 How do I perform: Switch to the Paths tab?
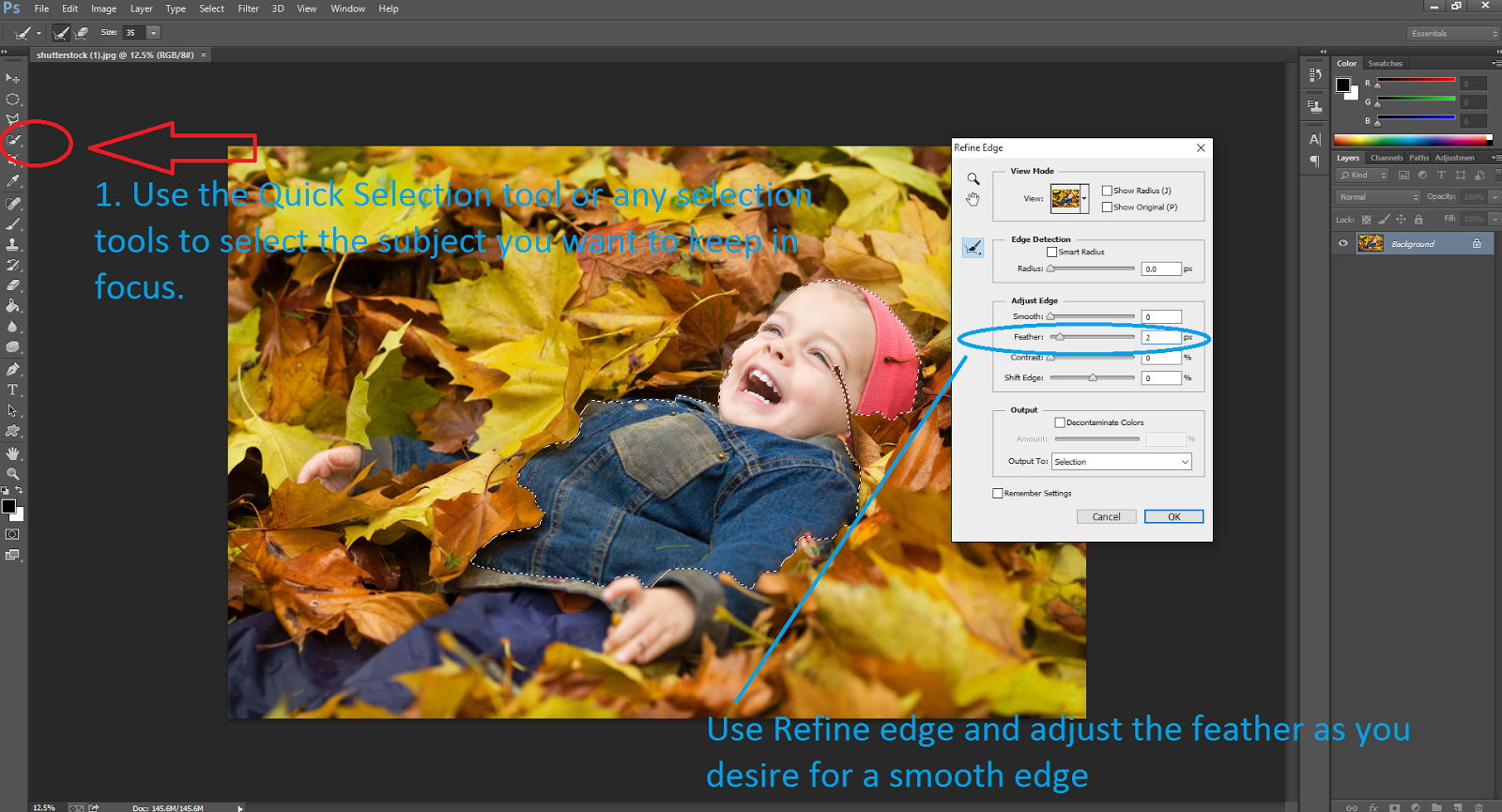coord(1418,158)
